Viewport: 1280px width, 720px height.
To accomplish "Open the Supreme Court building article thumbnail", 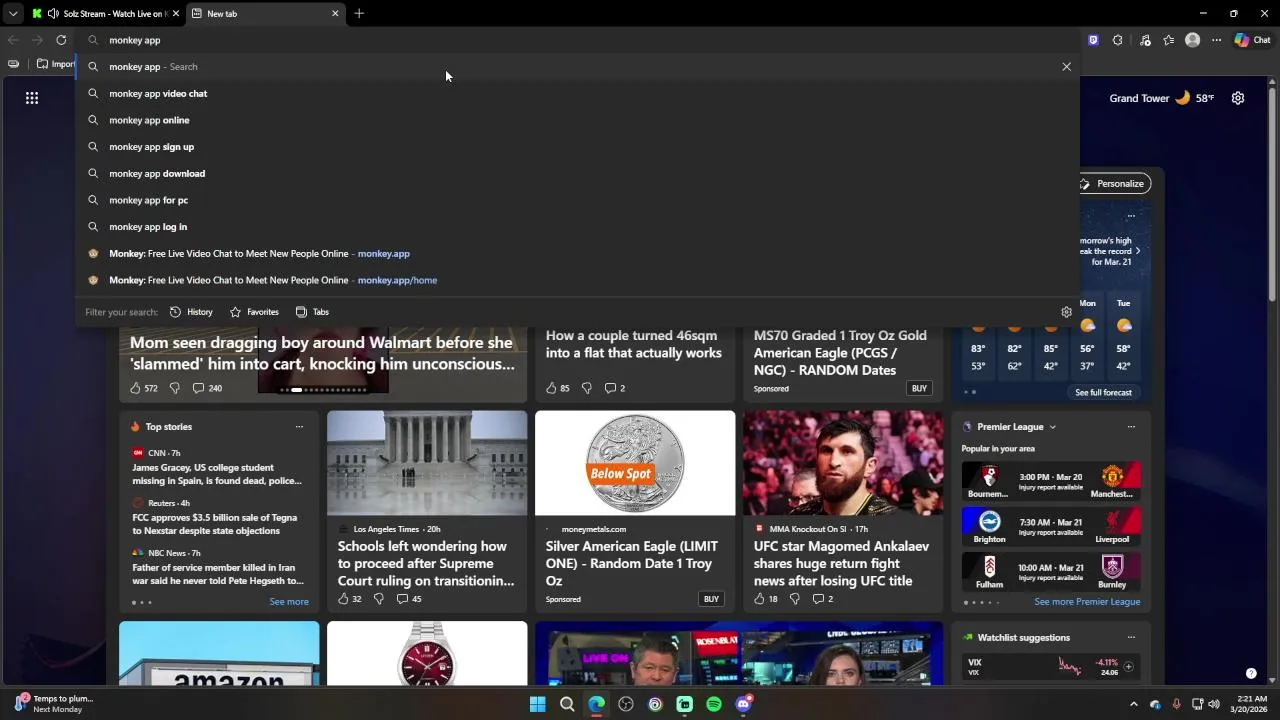I will [427, 463].
